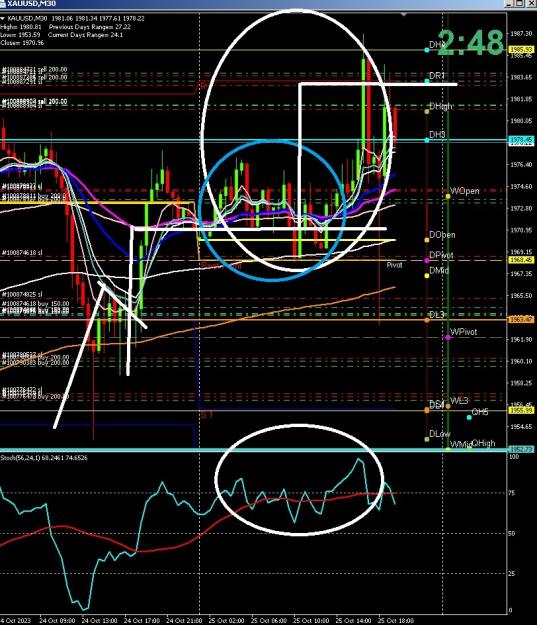Screen dimensions: 537x625
Task: Select the orange 1963.47 price label
Action: (x=521, y=320)
